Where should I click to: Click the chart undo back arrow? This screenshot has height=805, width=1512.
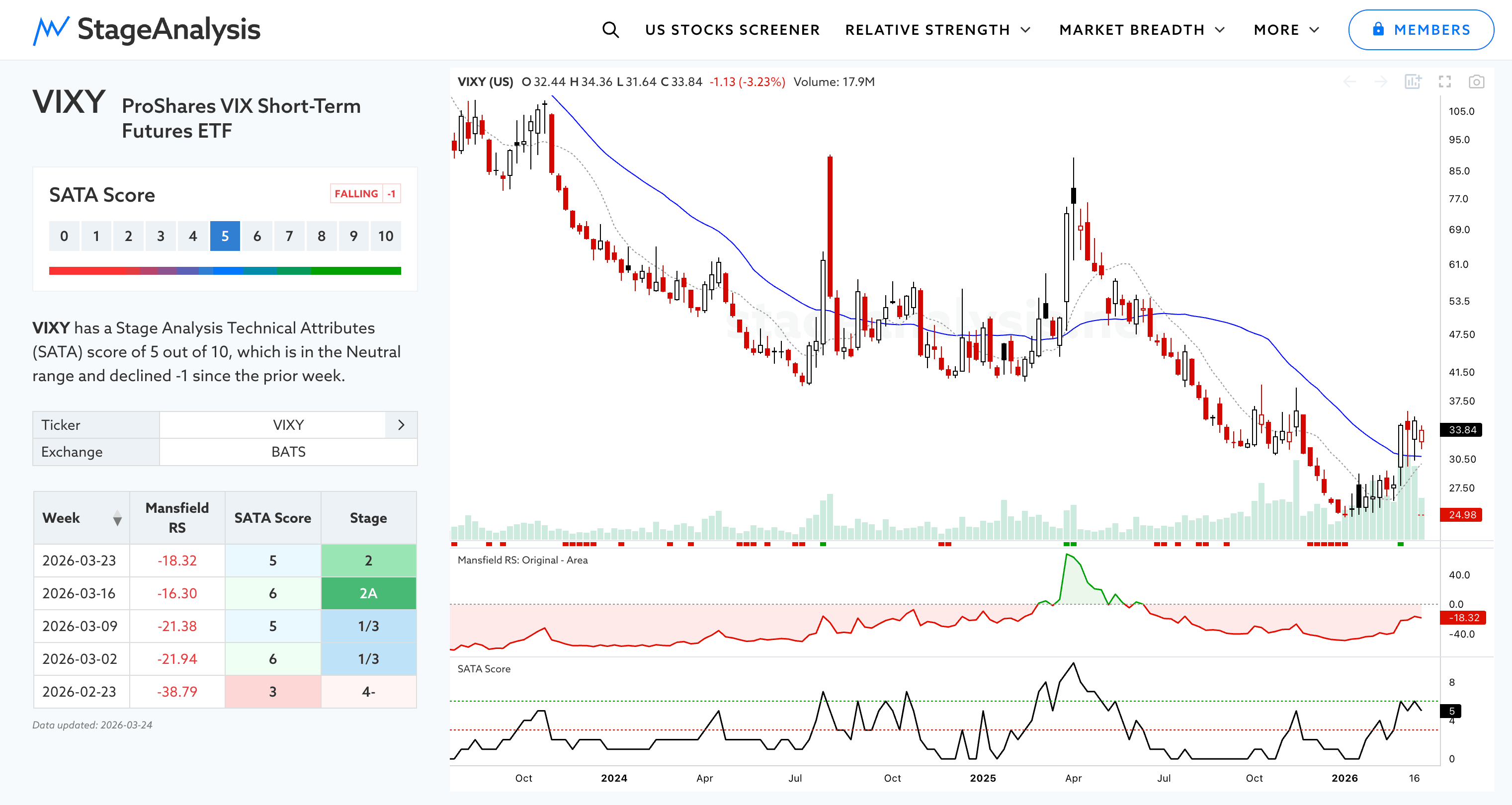1349,81
